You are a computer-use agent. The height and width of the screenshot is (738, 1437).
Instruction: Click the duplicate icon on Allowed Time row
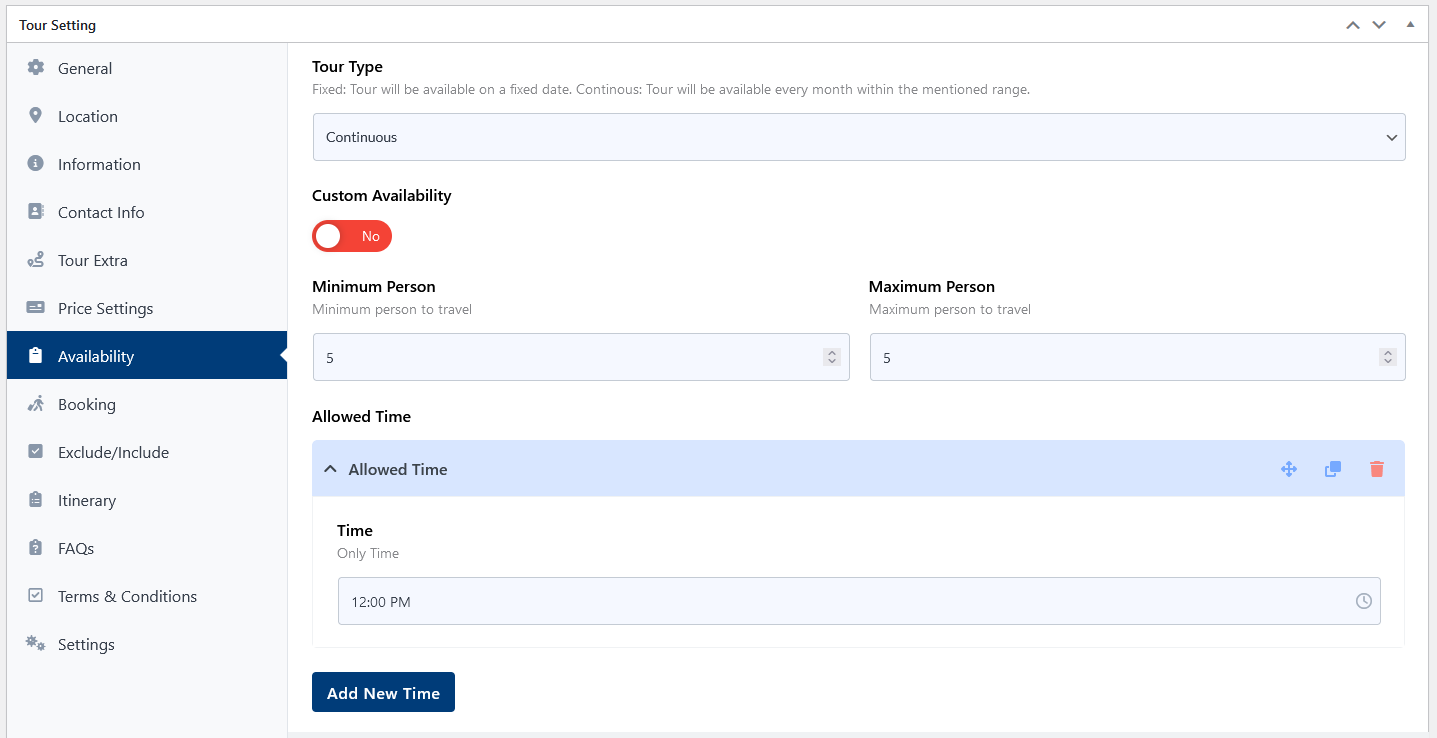pyautogui.click(x=1332, y=469)
